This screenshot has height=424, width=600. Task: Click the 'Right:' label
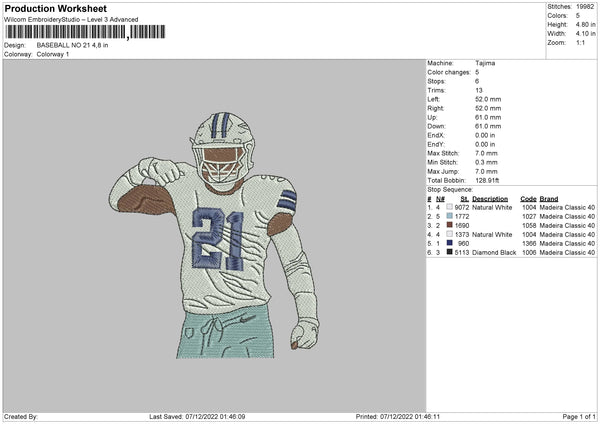click(x=435, y=108)
